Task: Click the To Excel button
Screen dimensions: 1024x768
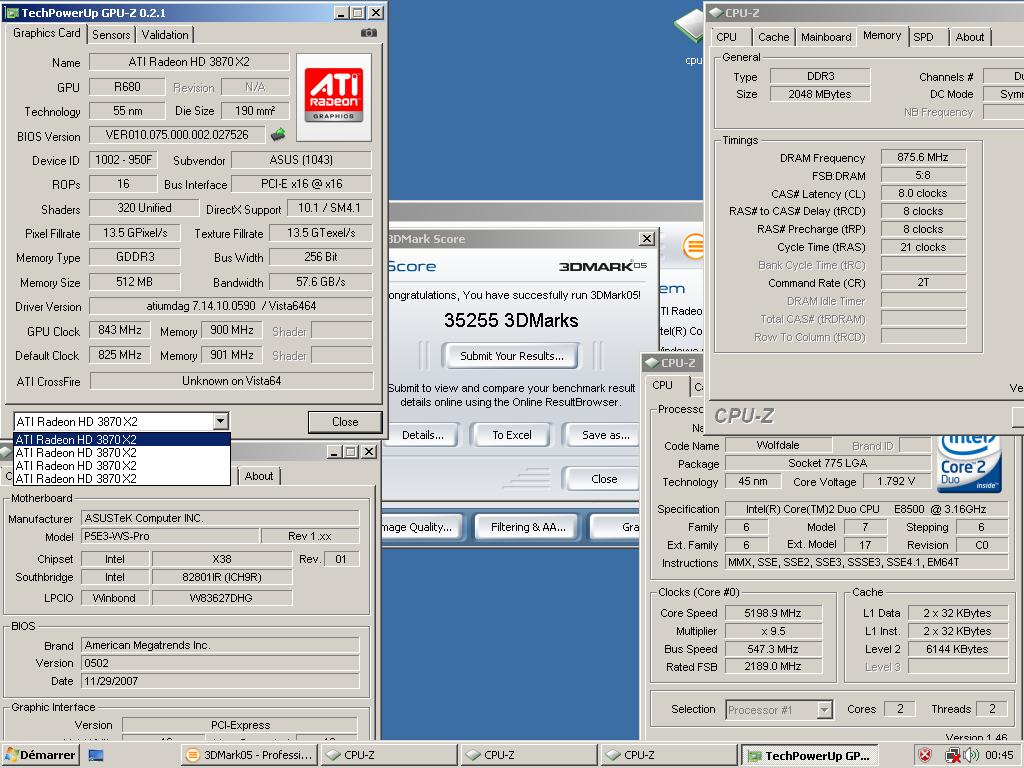Action: (x=511, y=435)
